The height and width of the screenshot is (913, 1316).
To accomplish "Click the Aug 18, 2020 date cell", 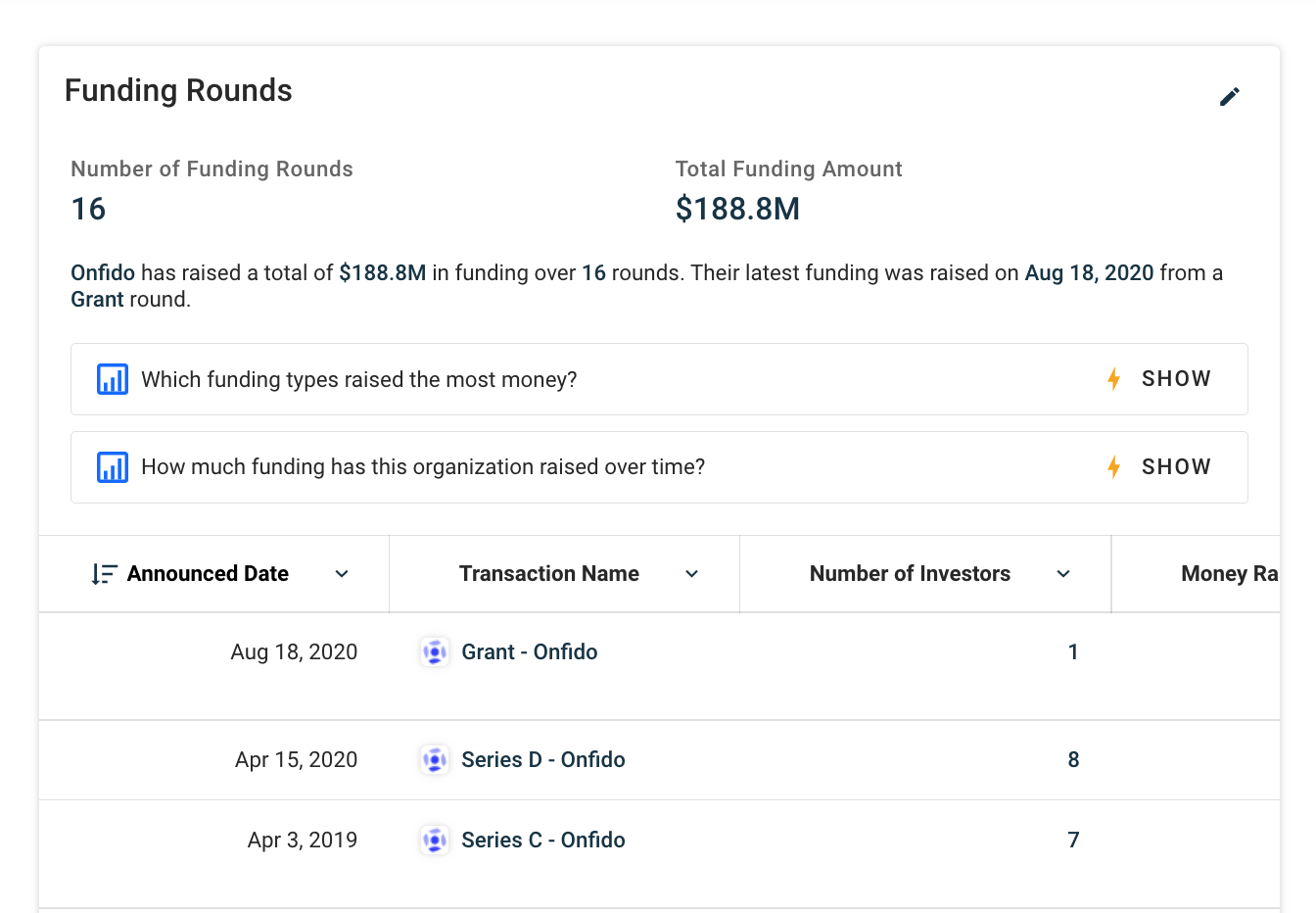I will coord(294,651).
